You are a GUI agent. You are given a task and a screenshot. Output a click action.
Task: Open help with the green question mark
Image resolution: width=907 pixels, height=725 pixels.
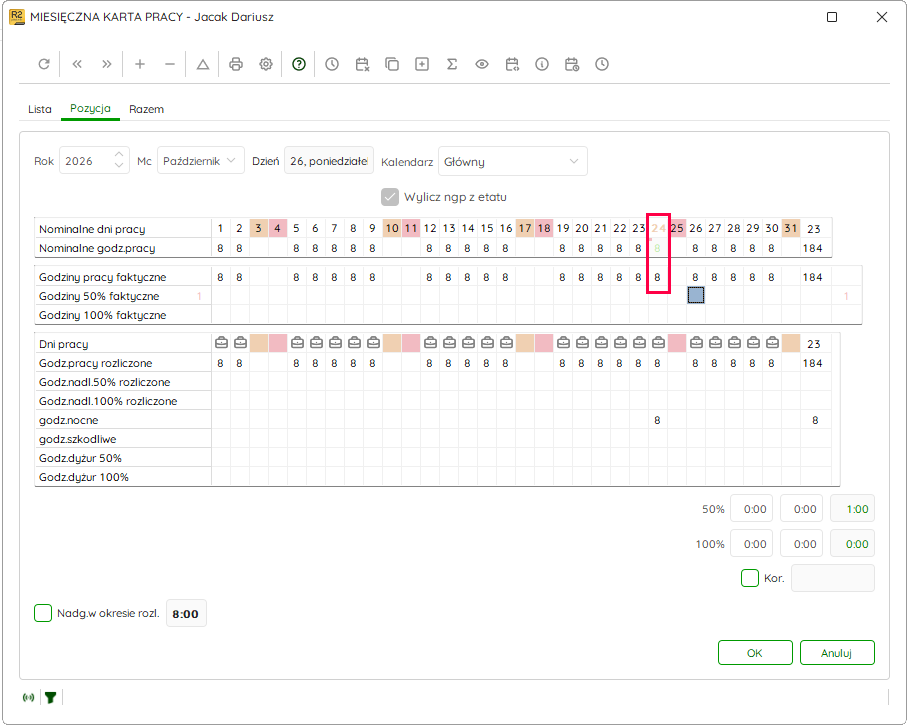tap(298, 64)
